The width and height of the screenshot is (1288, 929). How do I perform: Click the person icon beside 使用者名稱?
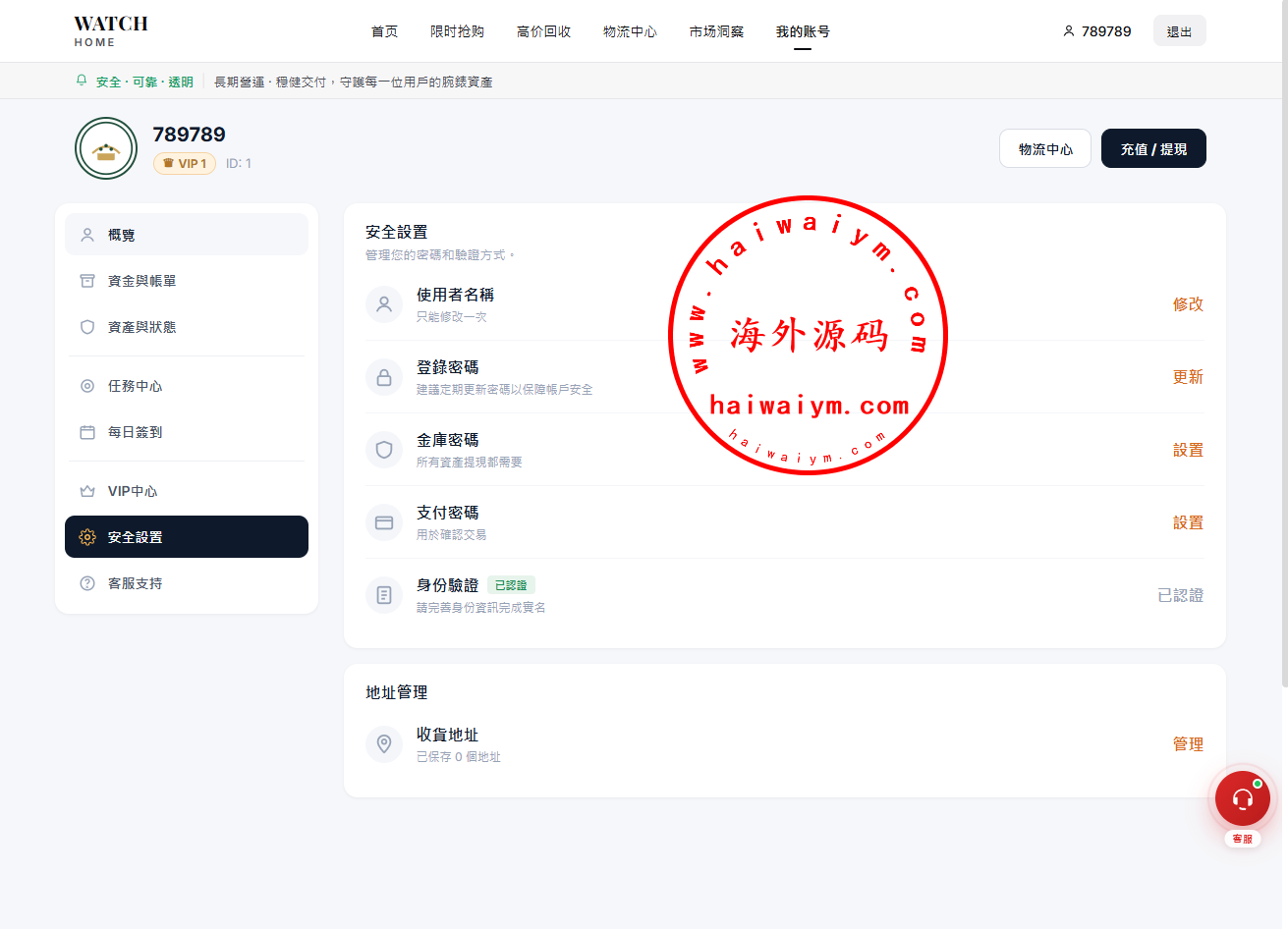[384, 304]
